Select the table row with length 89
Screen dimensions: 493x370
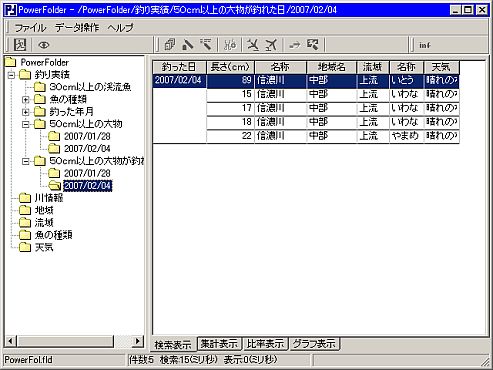pyautogui.click(x=306, y=81)
